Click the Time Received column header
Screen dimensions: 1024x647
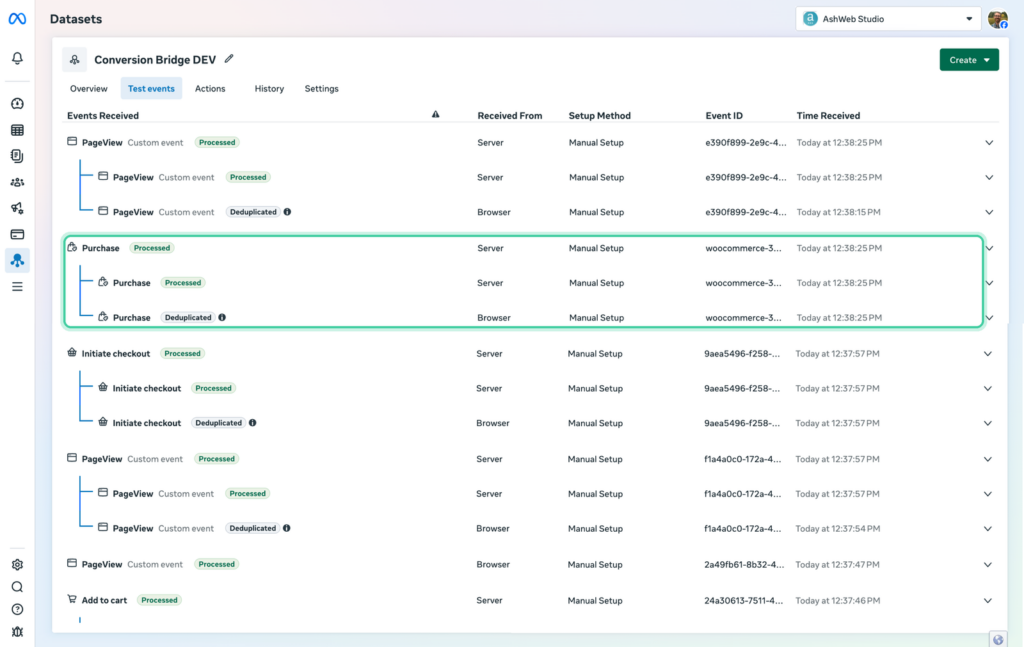[828, 116]
